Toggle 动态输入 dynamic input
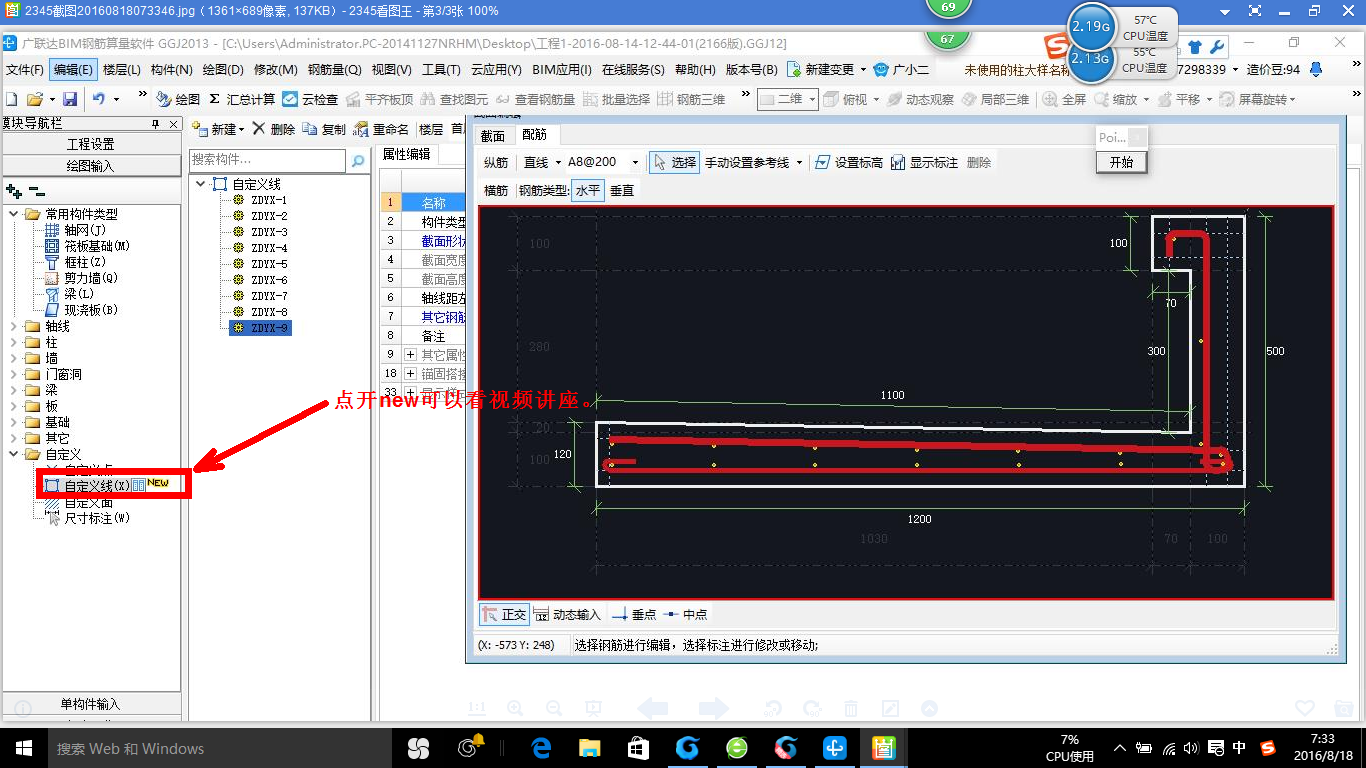The width and height of the screenshot is (1366, 768). [x=568, y=614]
